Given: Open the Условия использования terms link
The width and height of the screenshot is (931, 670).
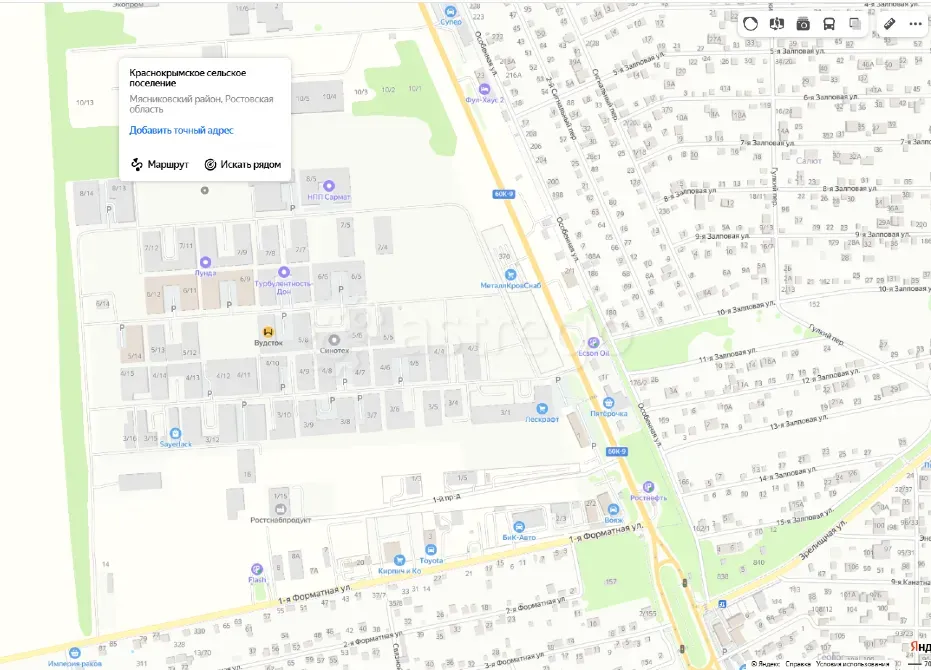Looking at the screenshot, I should click(x=852, y=664).
